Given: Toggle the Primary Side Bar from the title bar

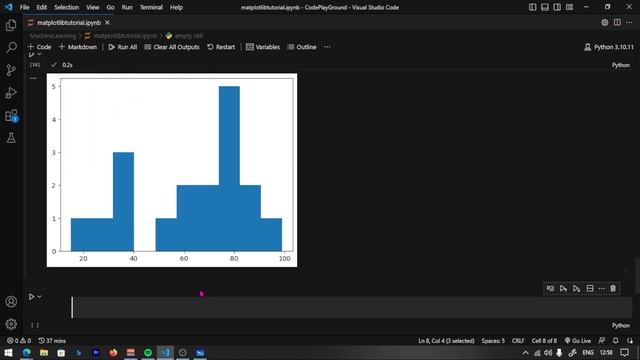Looking at the screenshot, I should point(533,7).
